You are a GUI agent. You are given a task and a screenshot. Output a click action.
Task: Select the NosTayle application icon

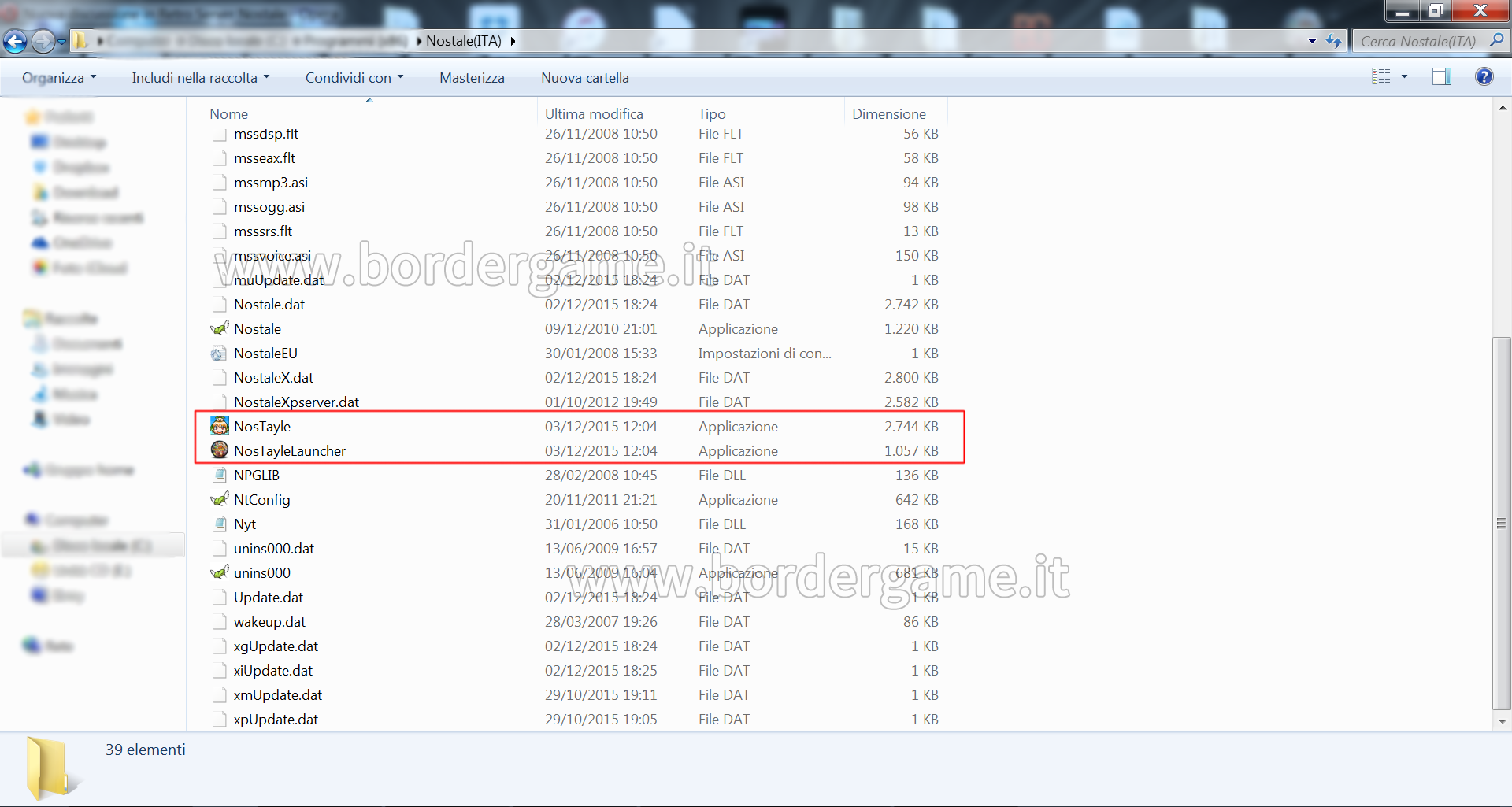(x=220, y=426)
